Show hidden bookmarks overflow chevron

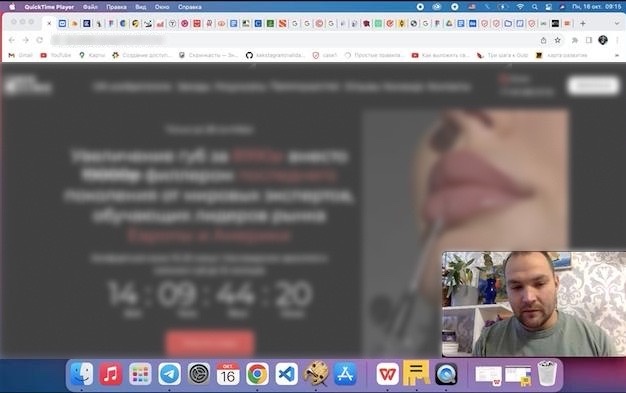(x=617, y=55)
